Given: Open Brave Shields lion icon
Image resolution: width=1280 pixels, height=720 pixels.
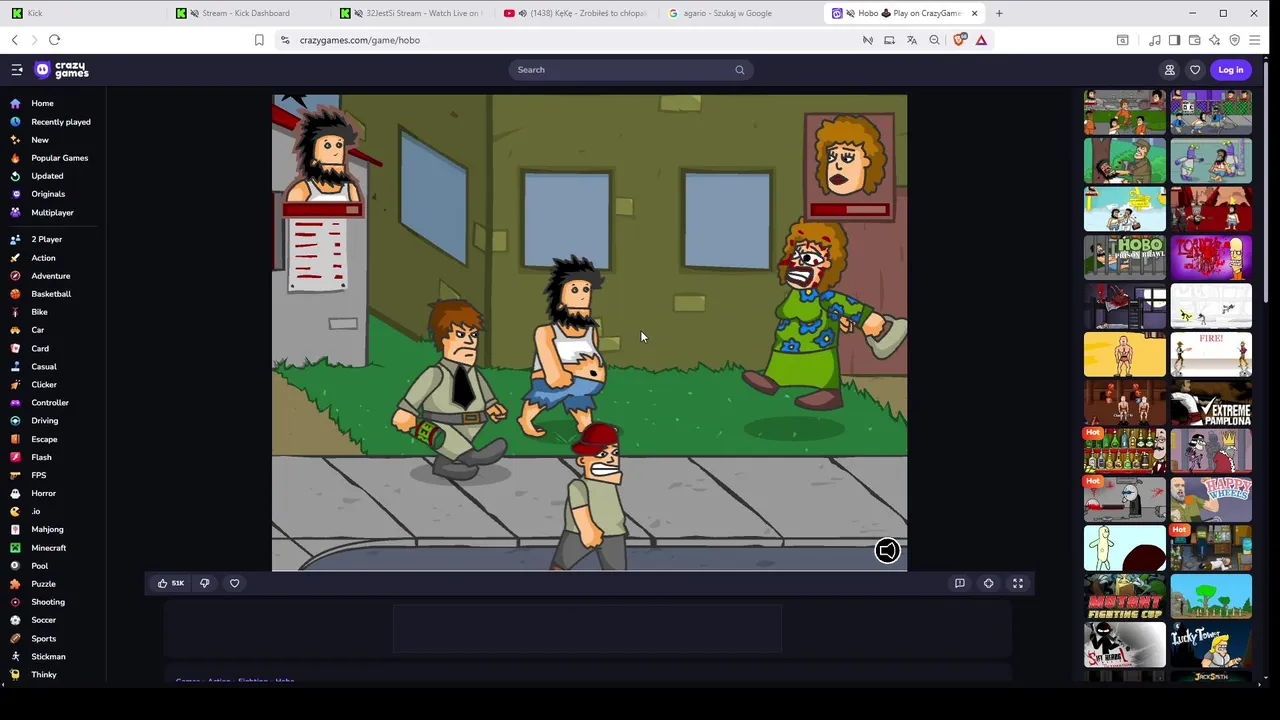Looking at the screenshot, I should coord(960,40).
